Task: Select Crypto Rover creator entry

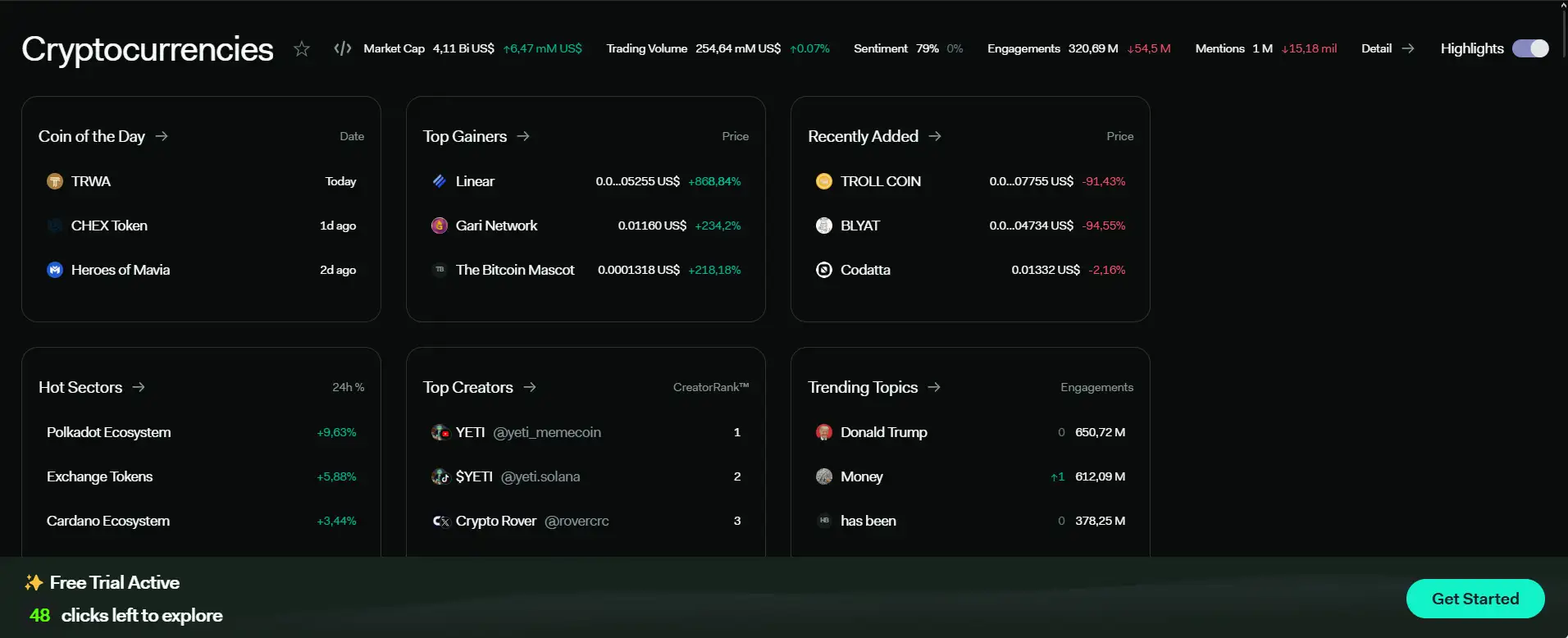Action: coord(496,521)
